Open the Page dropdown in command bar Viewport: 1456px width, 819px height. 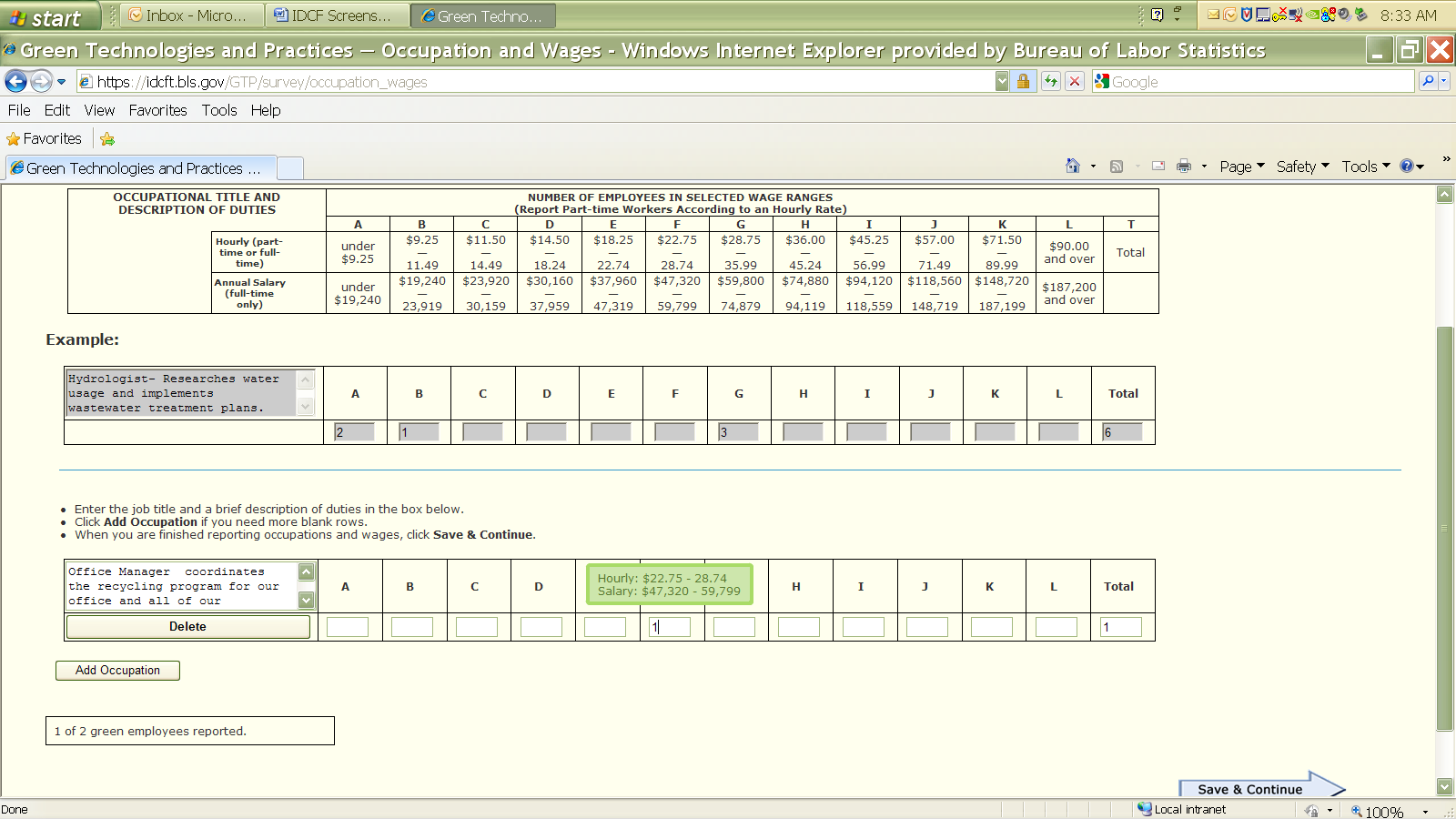pyautogui.click(x=1241, y=167)
